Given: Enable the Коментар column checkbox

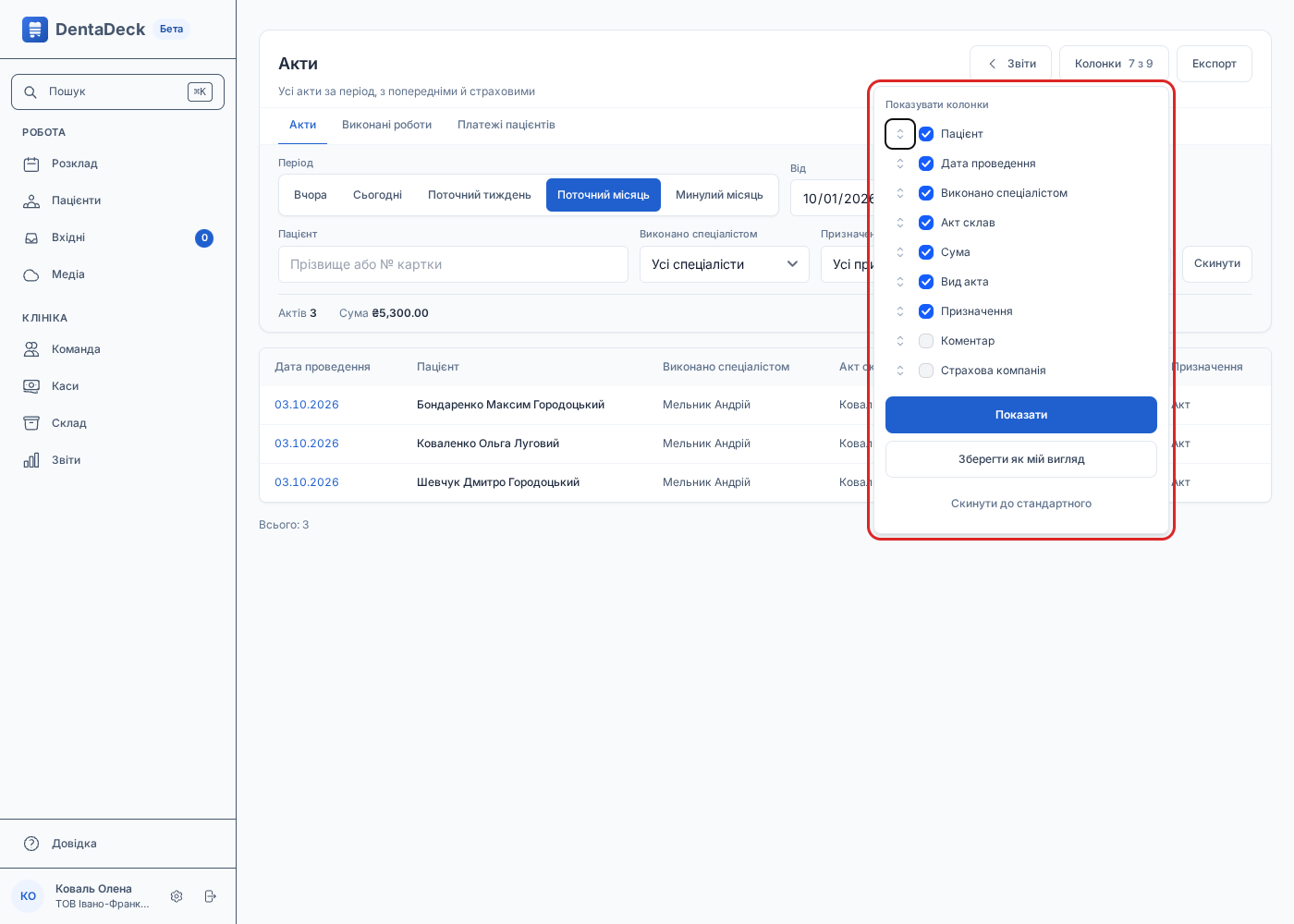Looking at the screenshot, I should click(926, 341).
